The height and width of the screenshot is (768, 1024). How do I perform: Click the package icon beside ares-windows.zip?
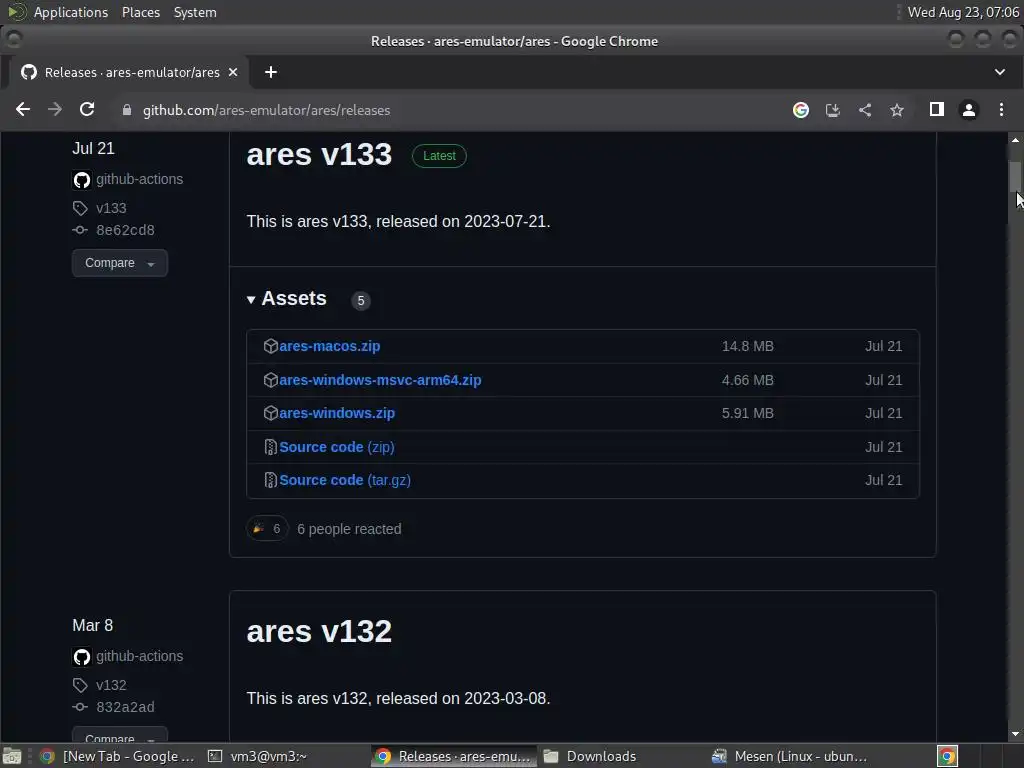point(270,413)
